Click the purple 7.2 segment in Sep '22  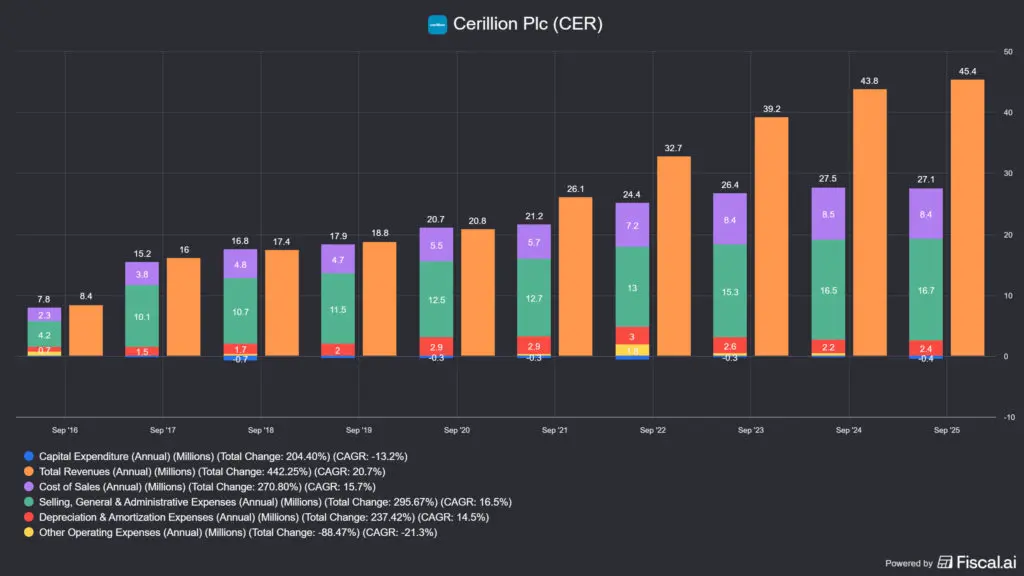[x=632, y=225]
